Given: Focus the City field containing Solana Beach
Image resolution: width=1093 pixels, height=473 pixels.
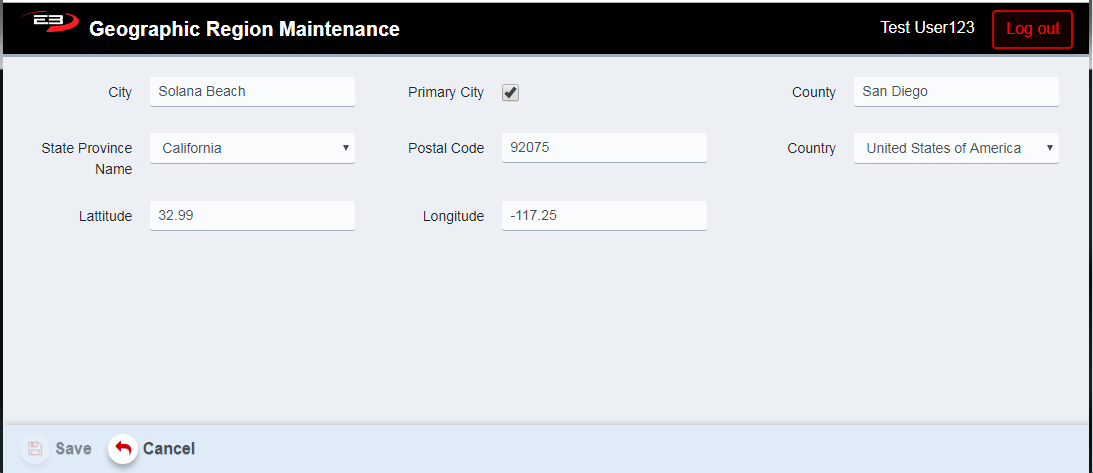Looking at the screenshot, I should 252,92.
